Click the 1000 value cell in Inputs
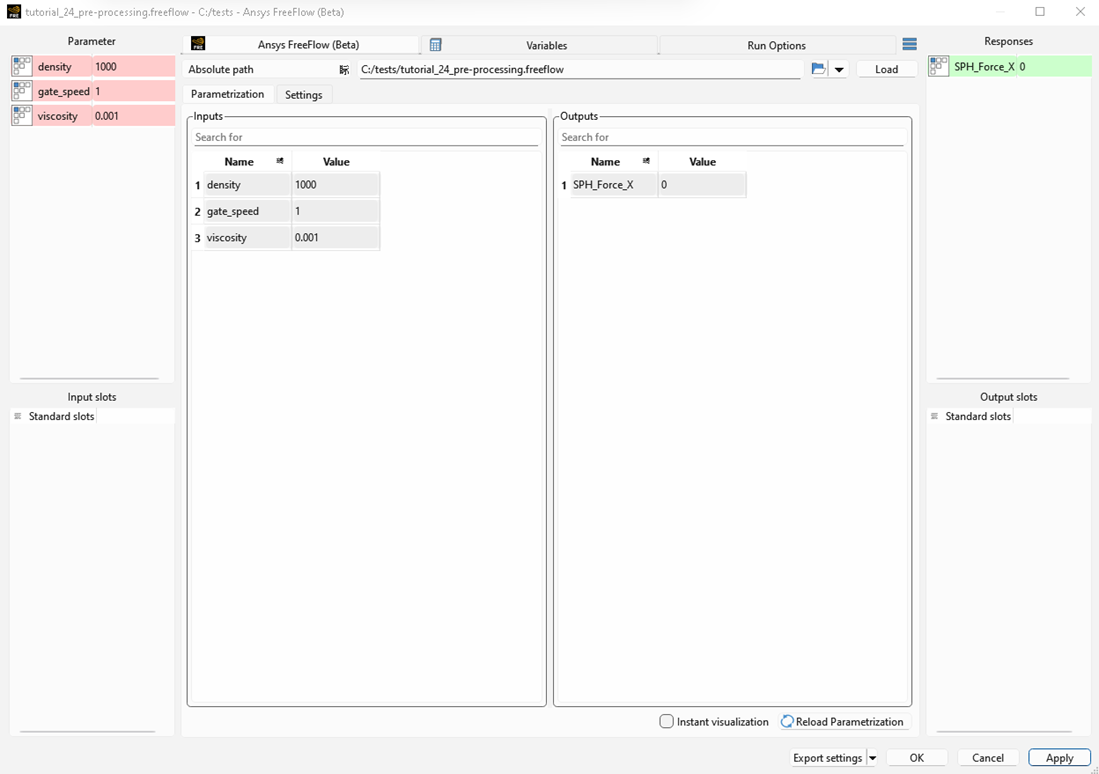This screenshot has width=1099, height=774. click(x=336, y=184)
